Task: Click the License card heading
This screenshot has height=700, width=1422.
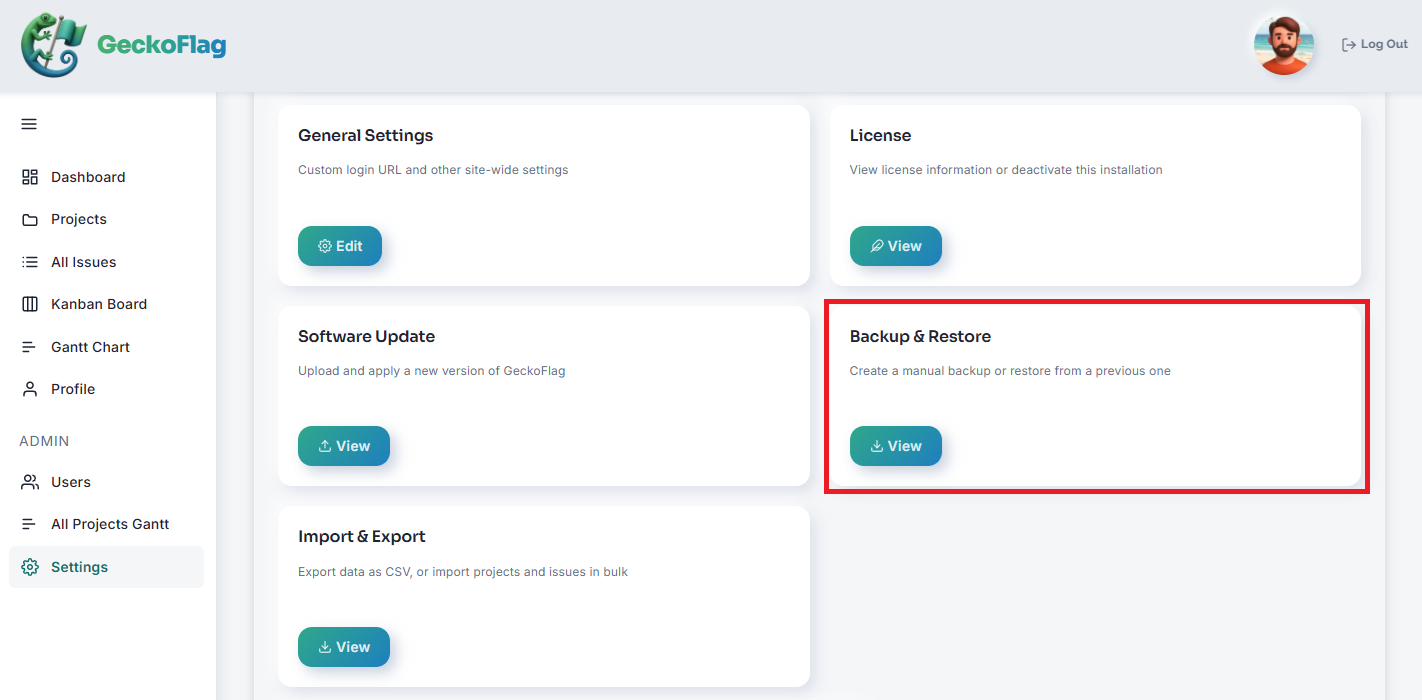Action: pos(881,135)
